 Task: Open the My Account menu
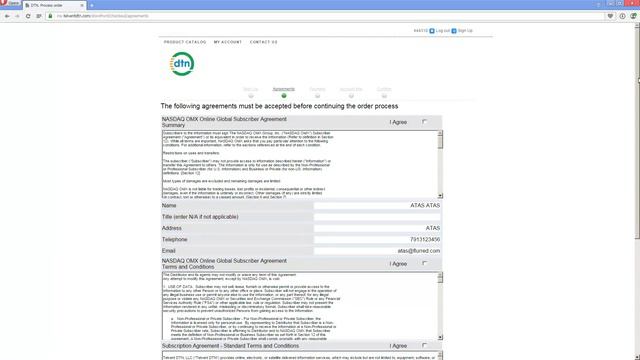point(228,42)
